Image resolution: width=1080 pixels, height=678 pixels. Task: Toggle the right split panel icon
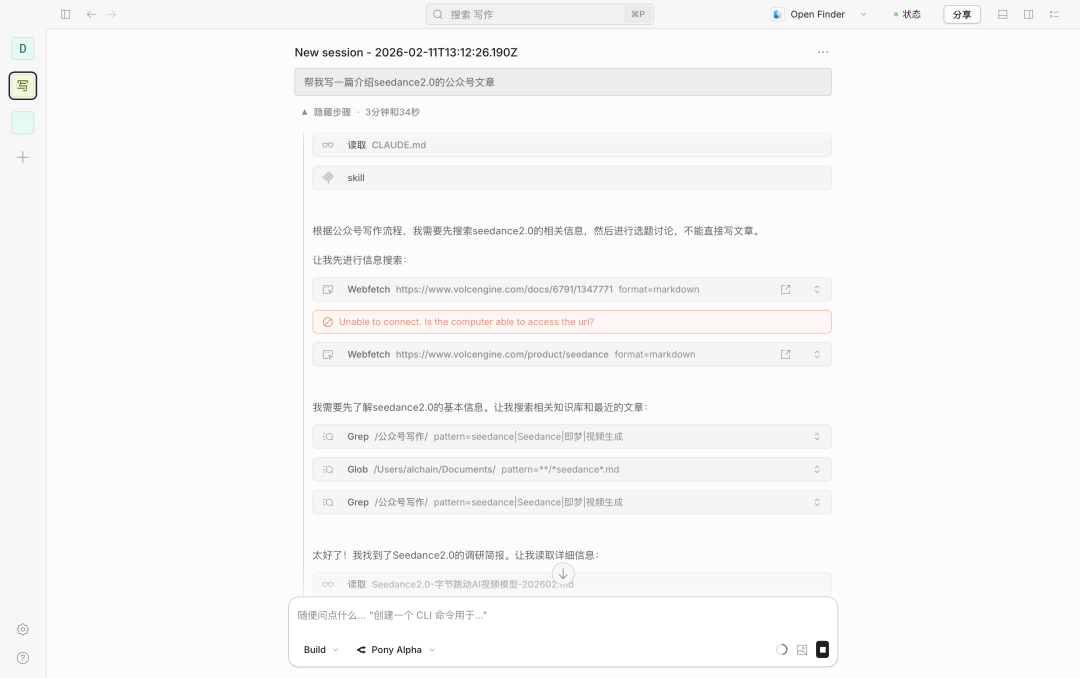tap(1028, 14)
